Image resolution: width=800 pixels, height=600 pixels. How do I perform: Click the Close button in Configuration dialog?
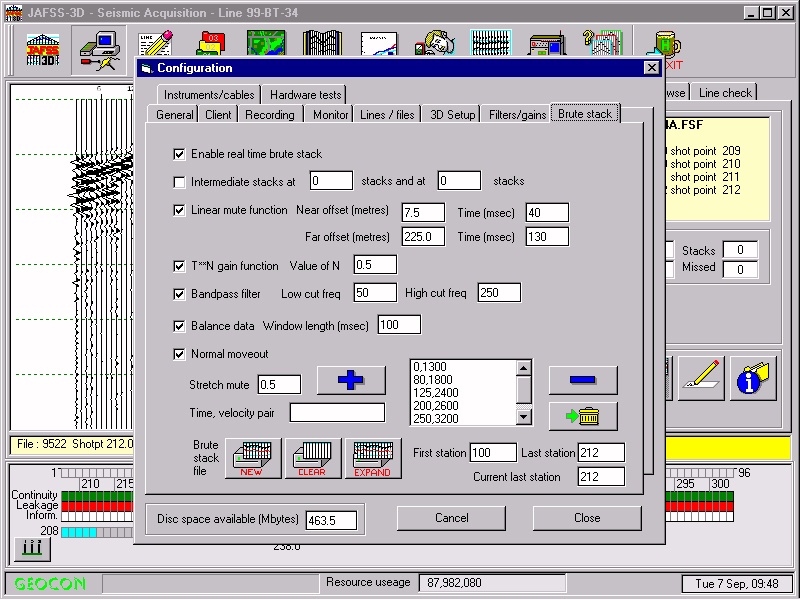587,518
